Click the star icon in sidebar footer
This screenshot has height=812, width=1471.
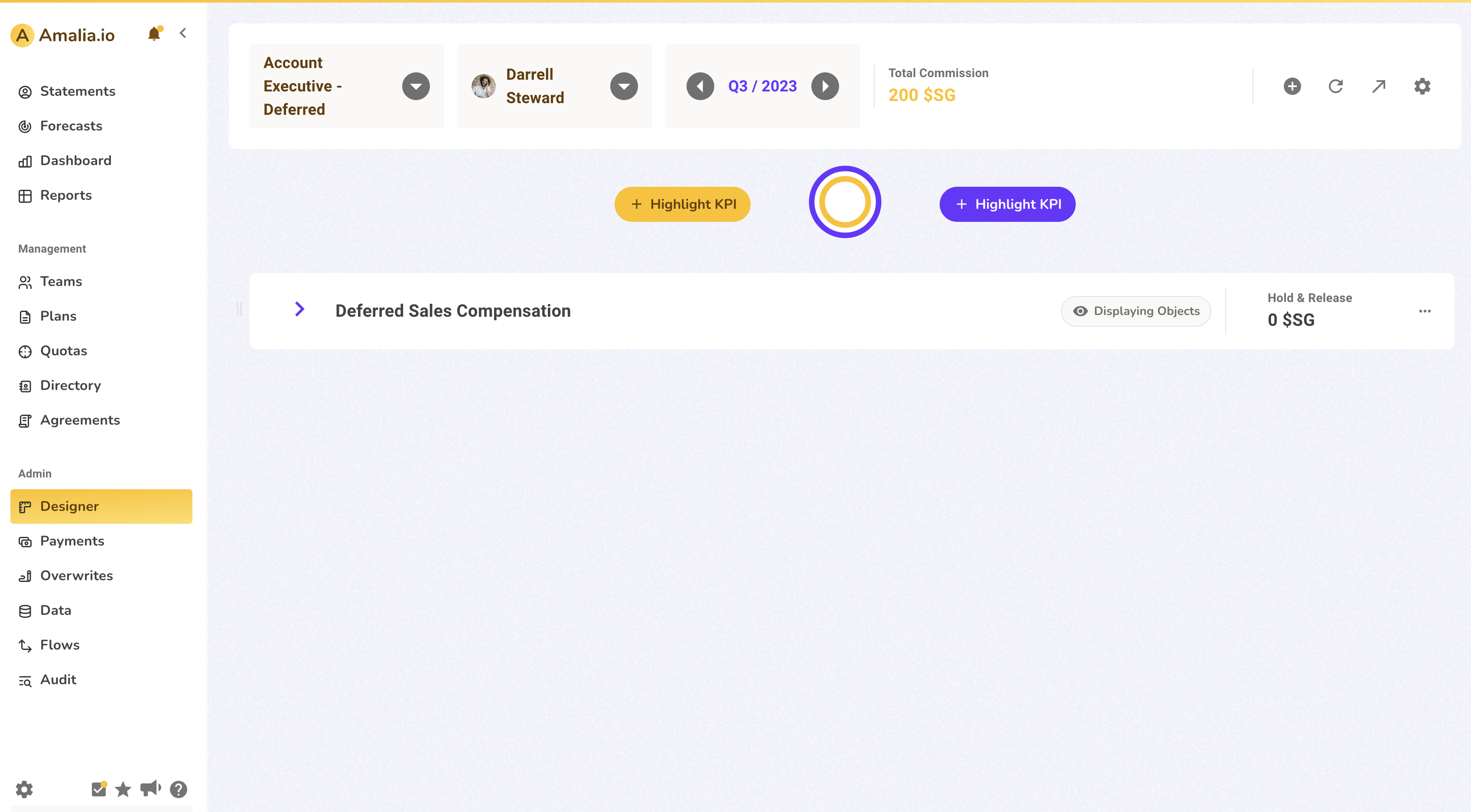[x=123, y=789]
